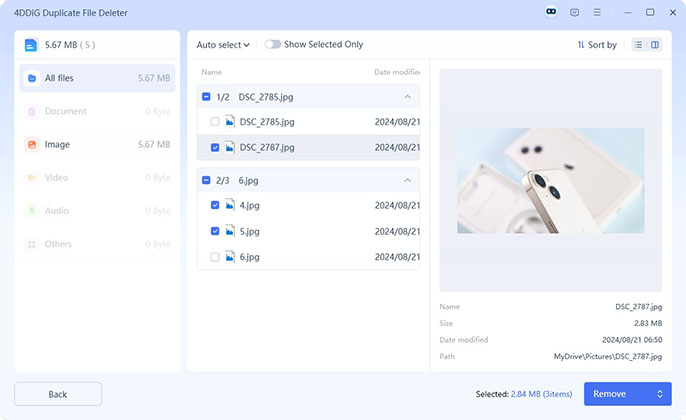Screen dimensions: 686x420
Task: Click the Document category icon
Action: pos(32,112)
